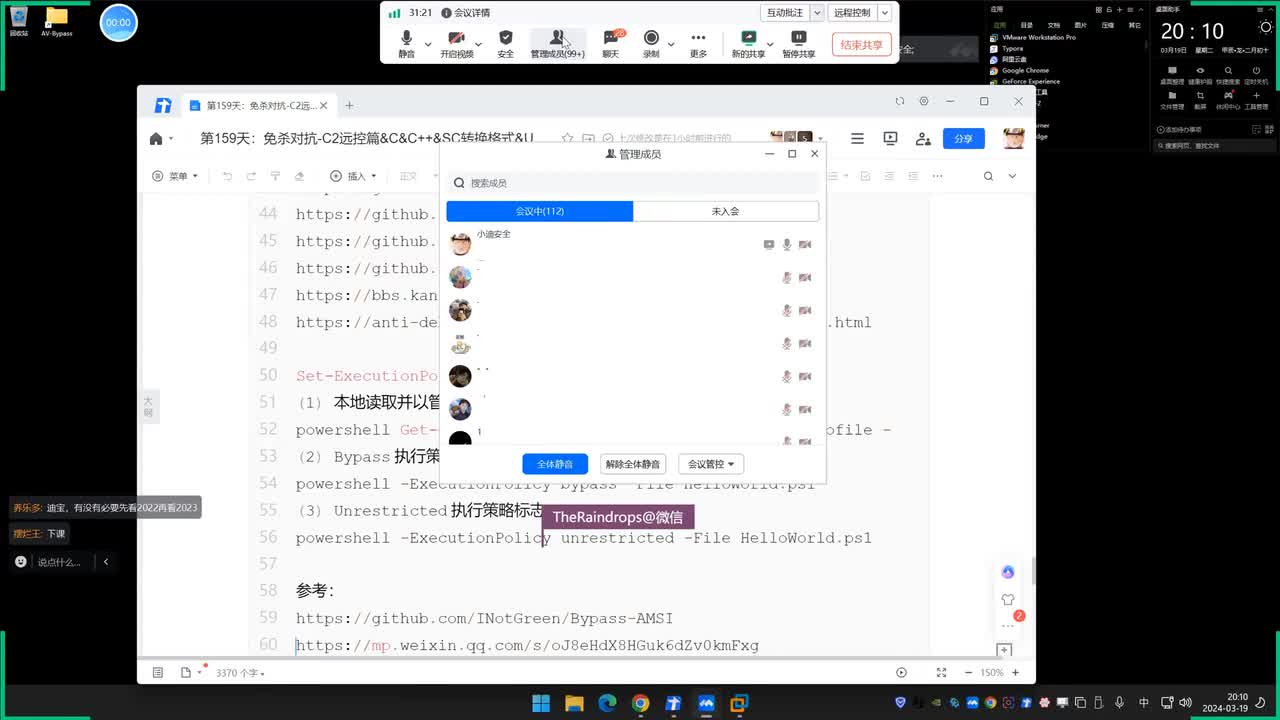
Task: Click screen share indicator for 小迪安全
Action: pos(769,244)
